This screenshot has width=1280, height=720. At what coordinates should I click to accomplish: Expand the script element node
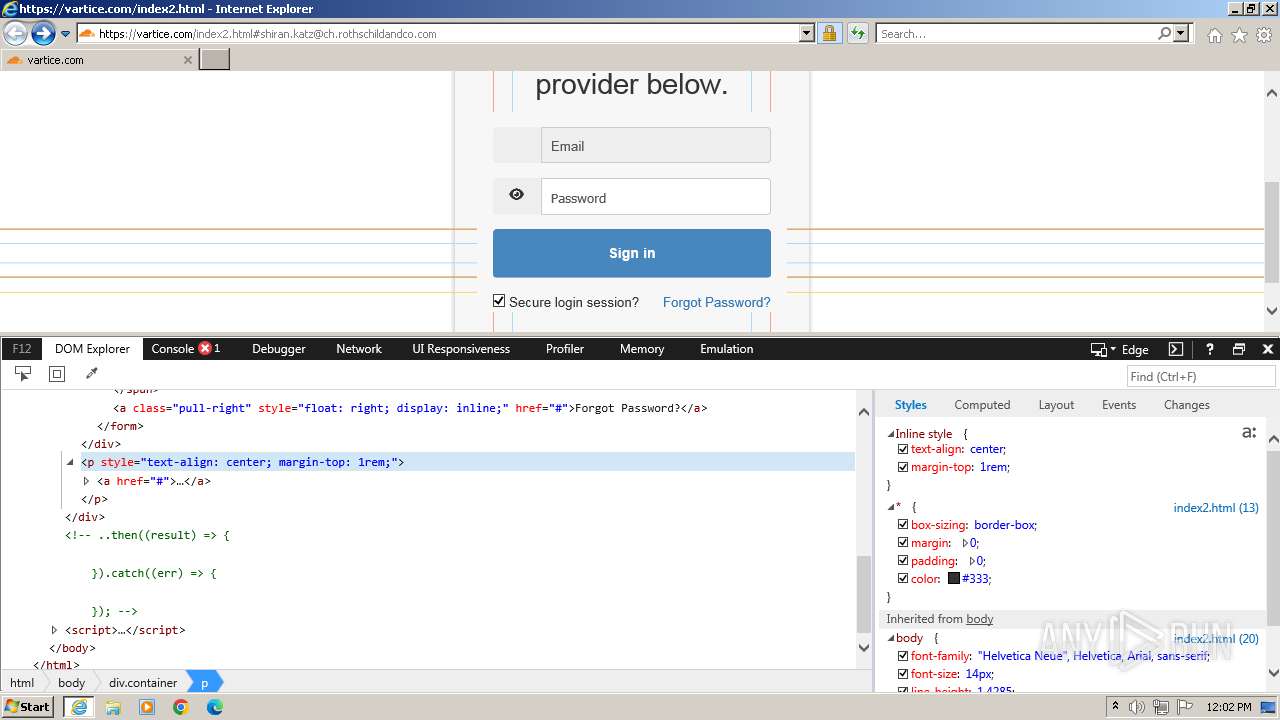pos(54,630)
